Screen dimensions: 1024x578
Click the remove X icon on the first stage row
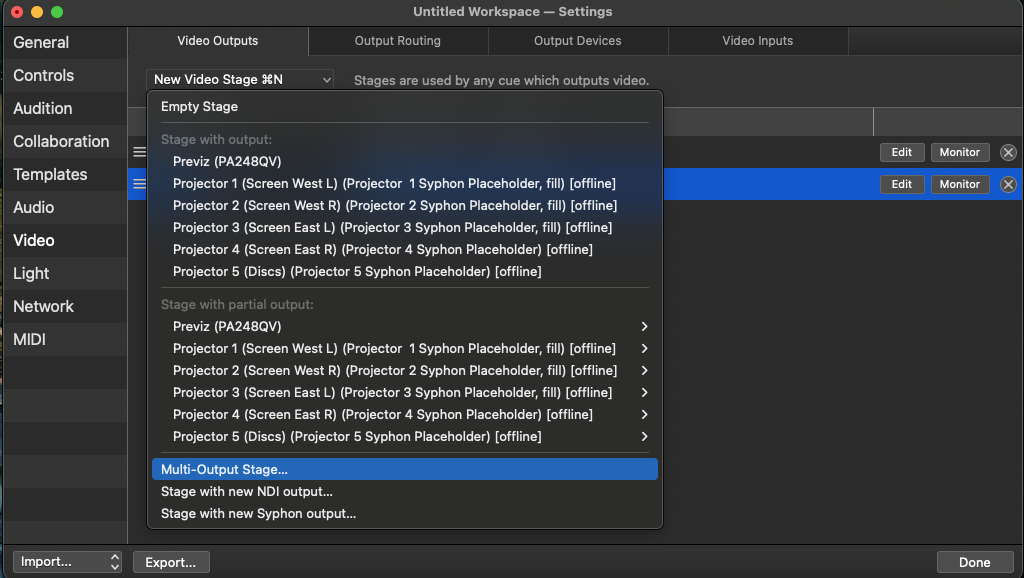tap(1008, 152)
